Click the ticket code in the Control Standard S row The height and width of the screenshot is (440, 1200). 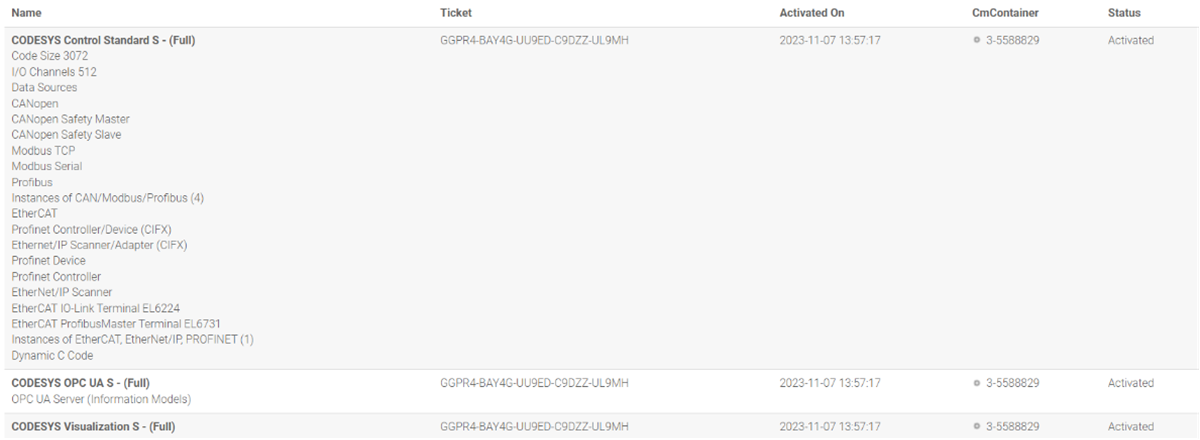tap(534, 41)
